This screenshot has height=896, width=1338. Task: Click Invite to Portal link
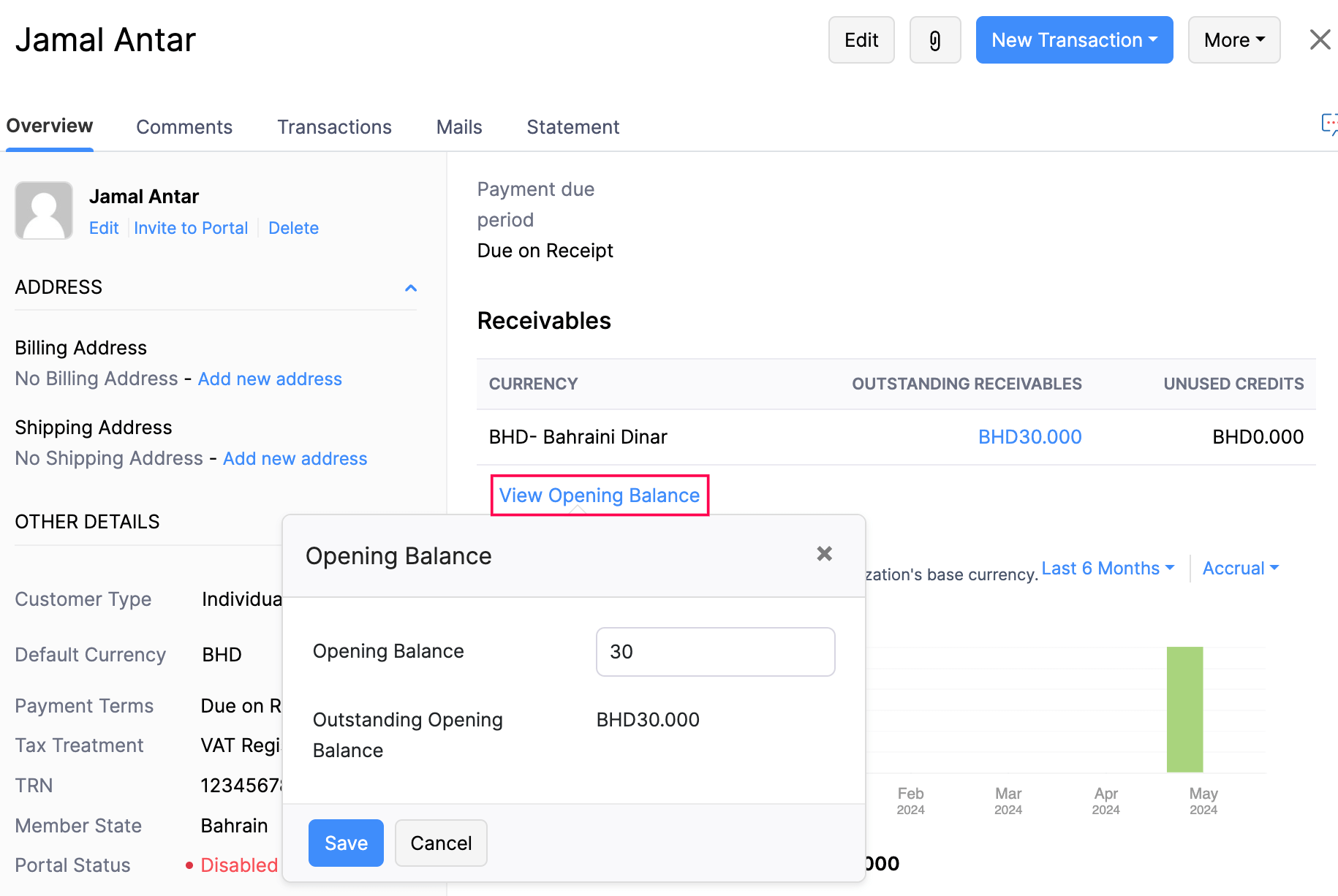tap(191, 228)
